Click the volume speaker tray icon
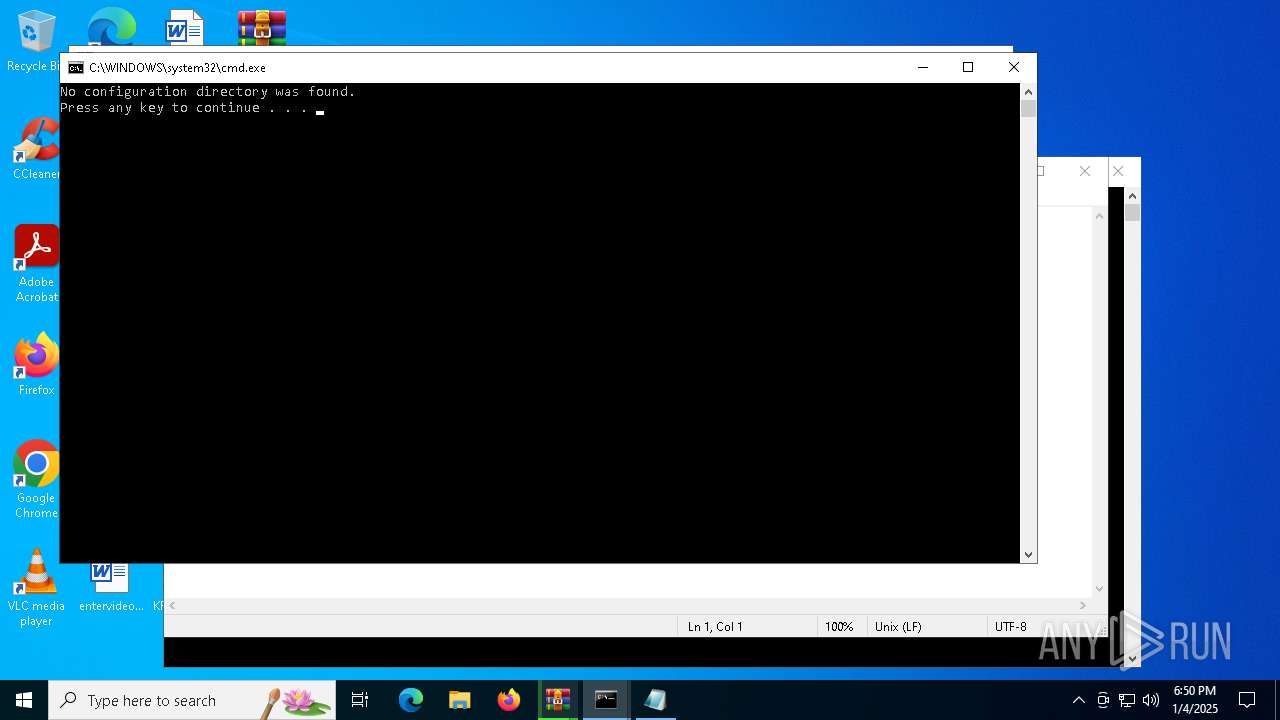1280x720 pixels. click(x=1151, y=700)
